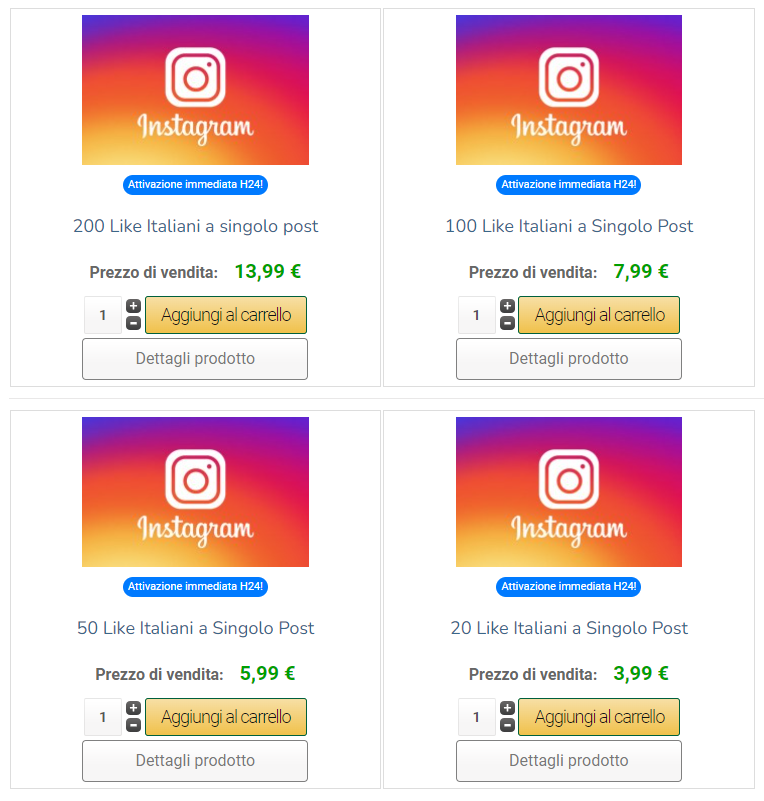
Task: Decrease quantity for 200 Like Italiani product
Action: pyautogui.click(x=134, y=323)
